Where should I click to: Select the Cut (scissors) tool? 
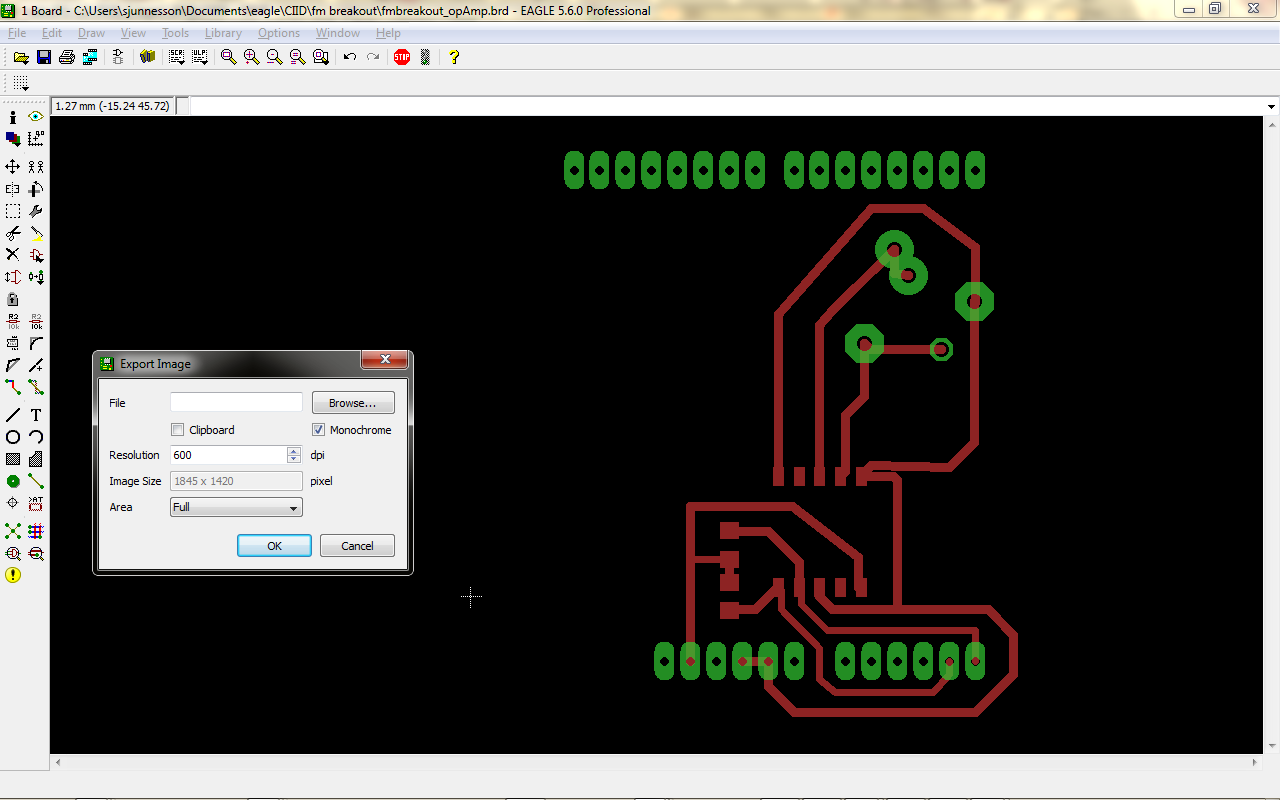[x=13, y=233]
